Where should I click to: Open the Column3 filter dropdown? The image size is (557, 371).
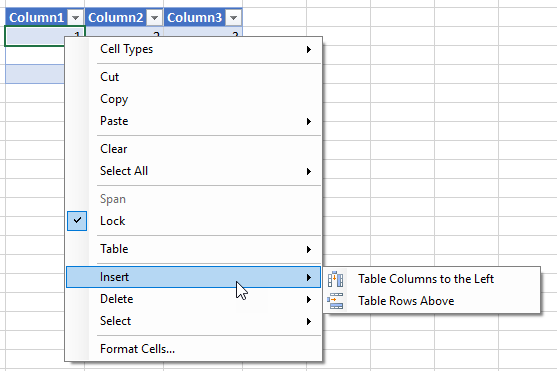[233, 17]
